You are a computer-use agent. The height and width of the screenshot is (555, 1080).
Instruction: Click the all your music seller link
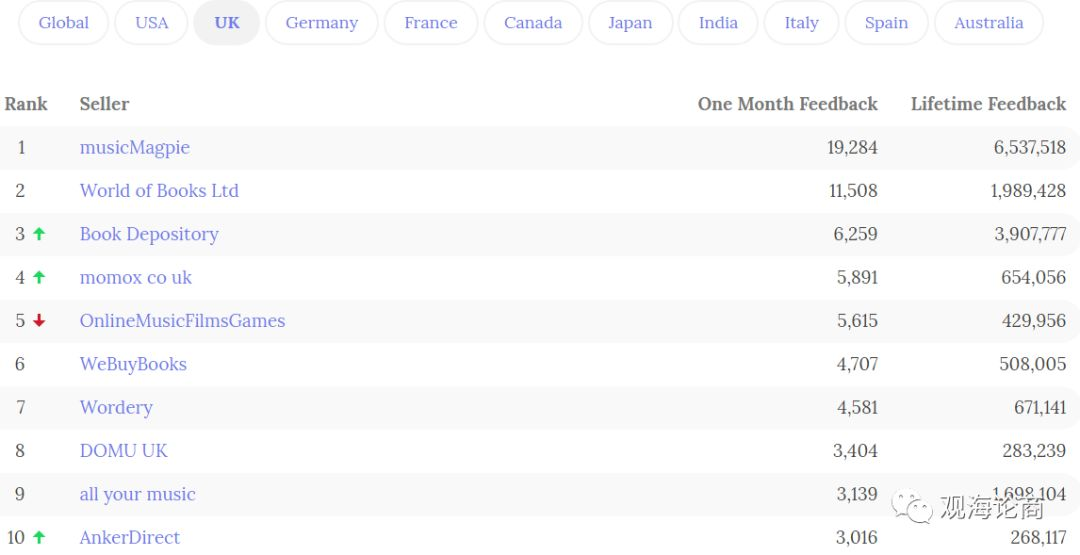click(138, 494)
